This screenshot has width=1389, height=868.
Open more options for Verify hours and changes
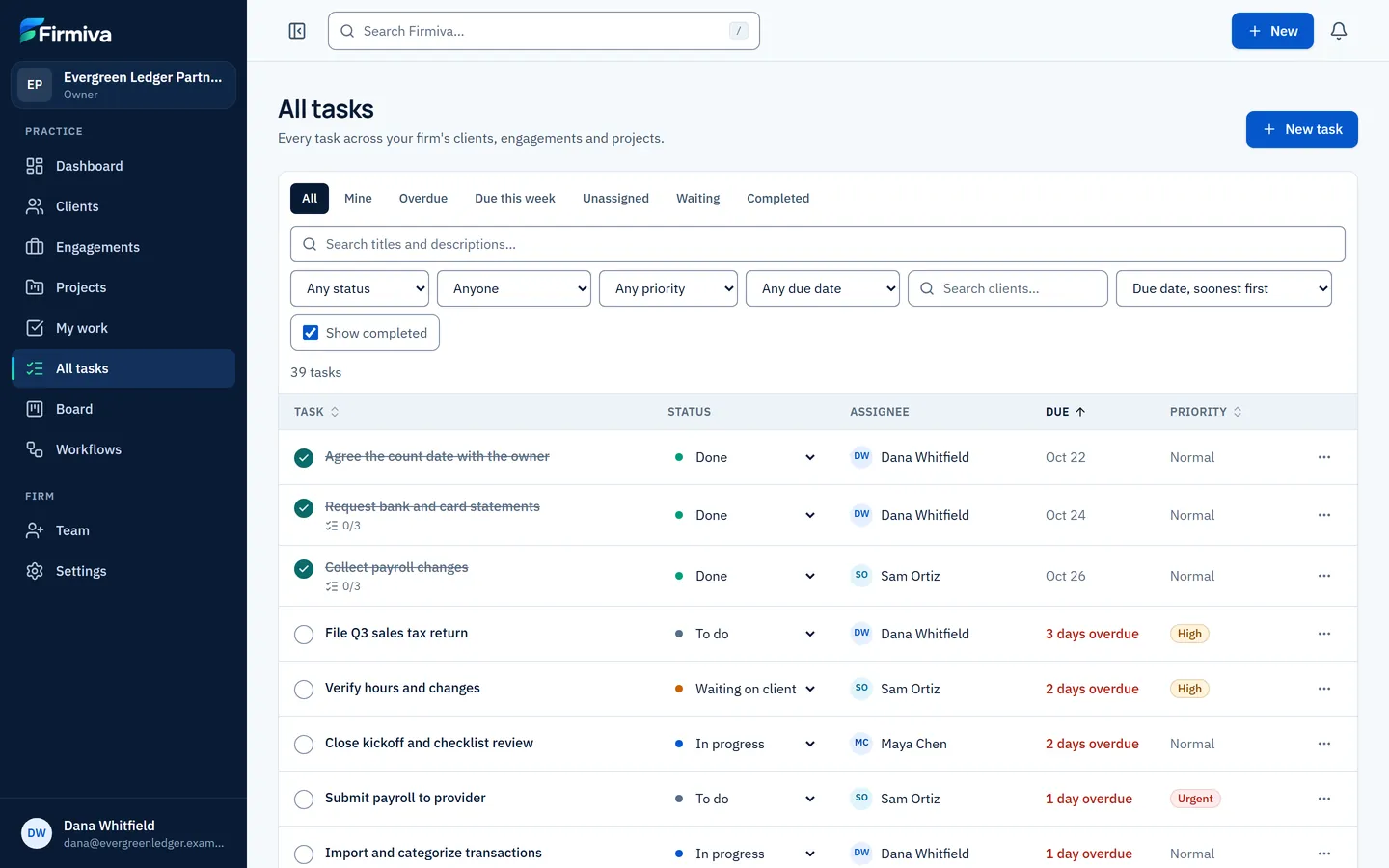pyautogui.click(x=1324, y=689)
